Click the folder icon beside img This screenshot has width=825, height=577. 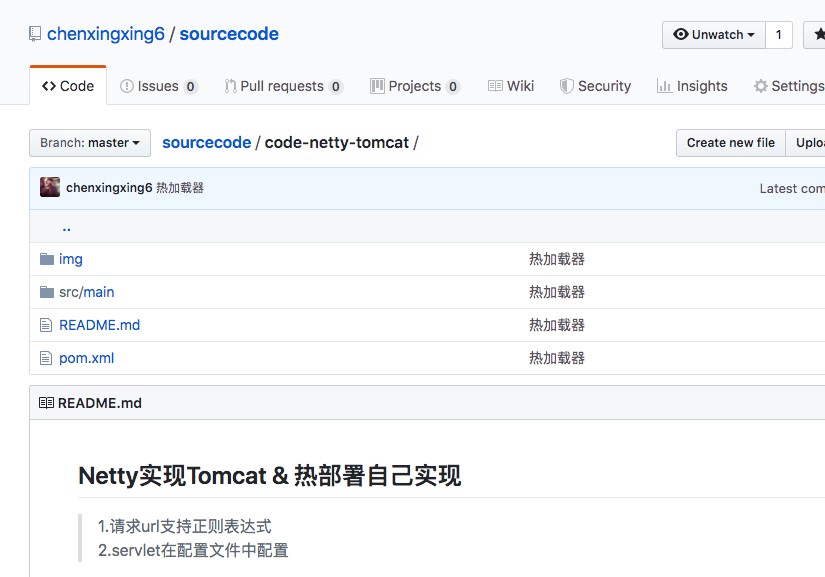[x=49, y=259]
